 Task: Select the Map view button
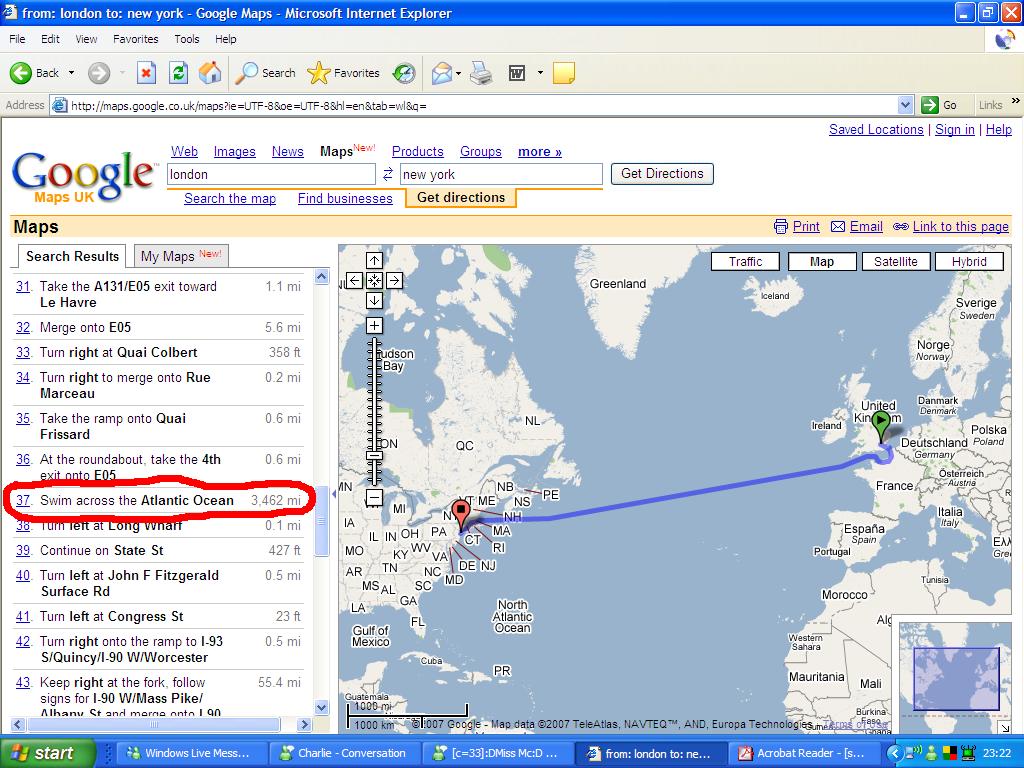(x=822, y=262)
